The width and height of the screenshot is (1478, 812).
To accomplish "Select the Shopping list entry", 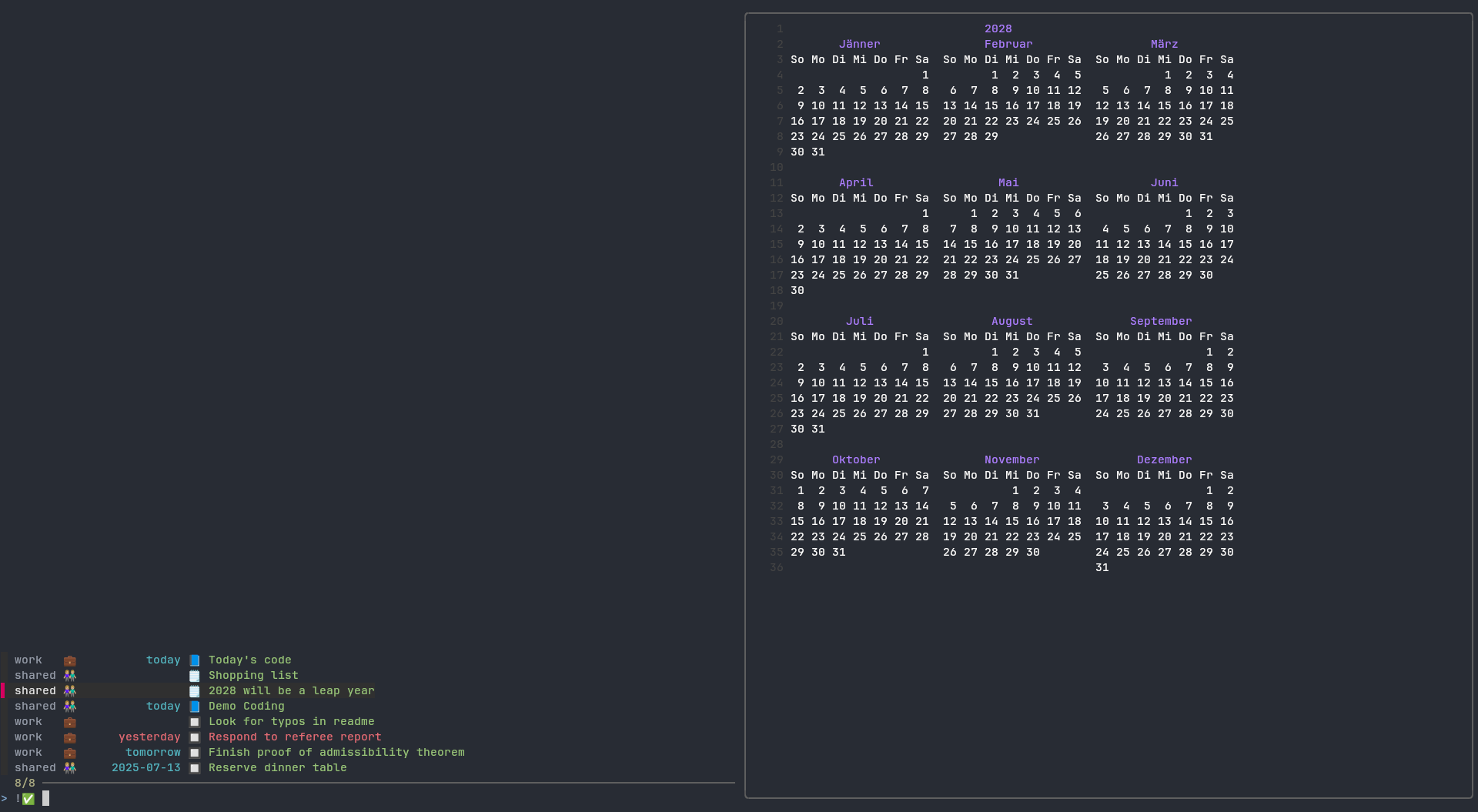I will pos(253,676).
